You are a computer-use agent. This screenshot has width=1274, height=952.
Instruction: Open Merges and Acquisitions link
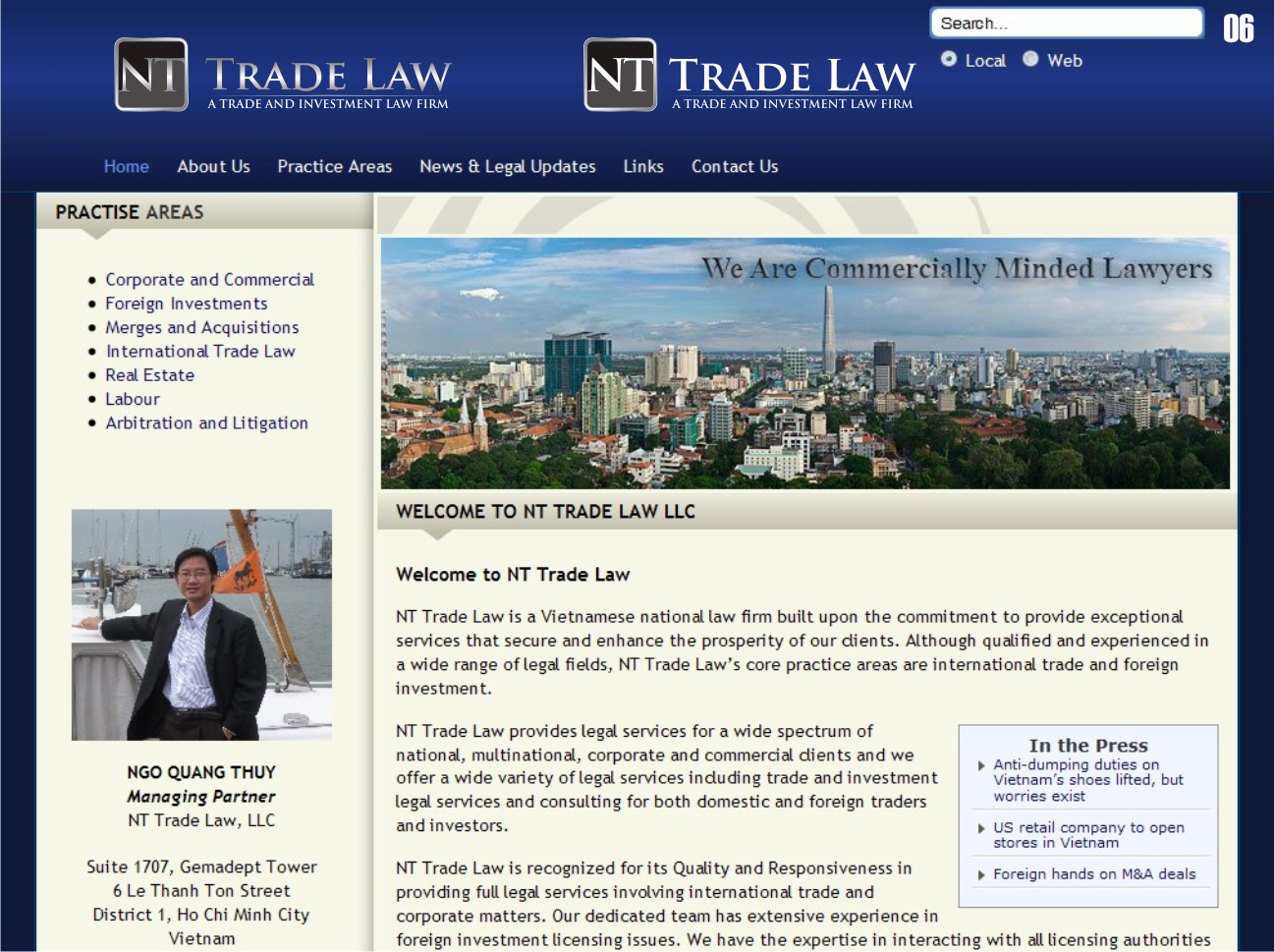[201, 328]
